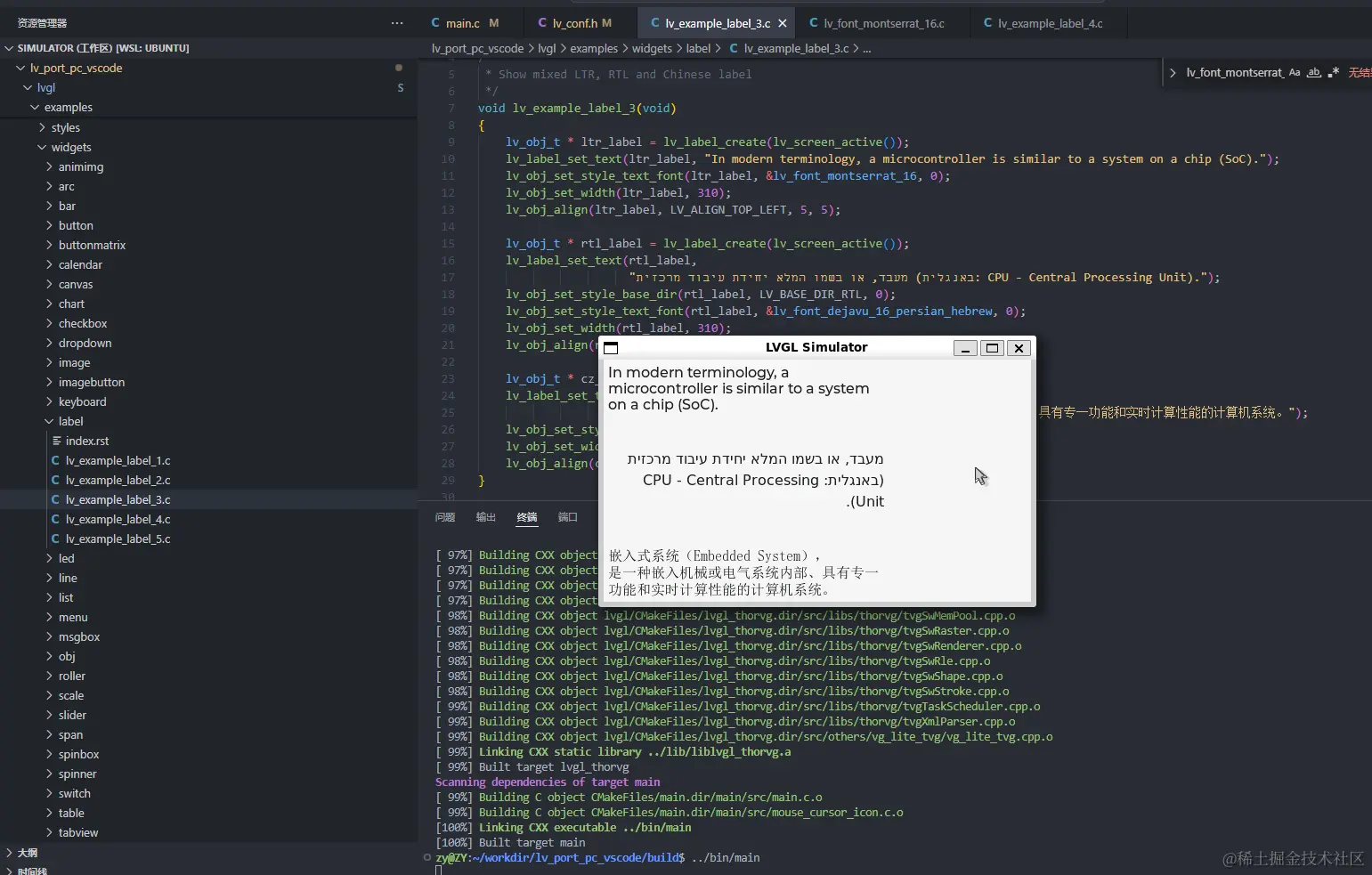Open lv_example_label_5.c in explorer
Screen dimensions: 1372x875
click(x=118, y=539)
